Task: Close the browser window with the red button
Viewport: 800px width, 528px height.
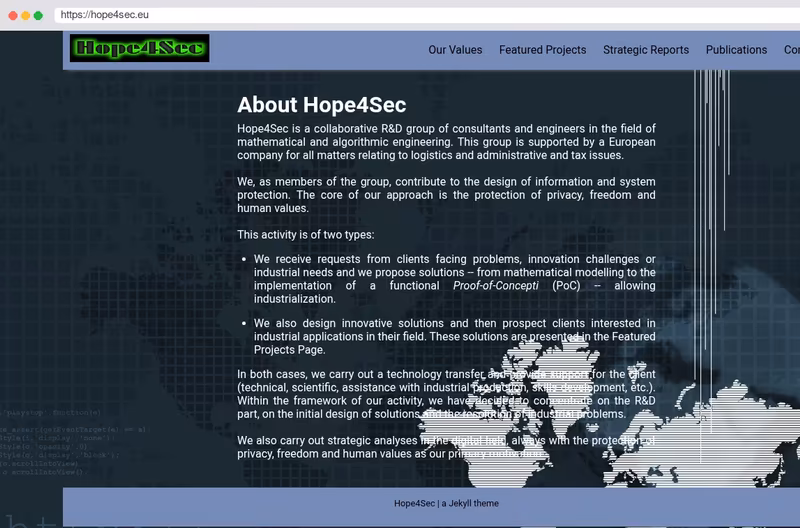Action: point(13,15)
